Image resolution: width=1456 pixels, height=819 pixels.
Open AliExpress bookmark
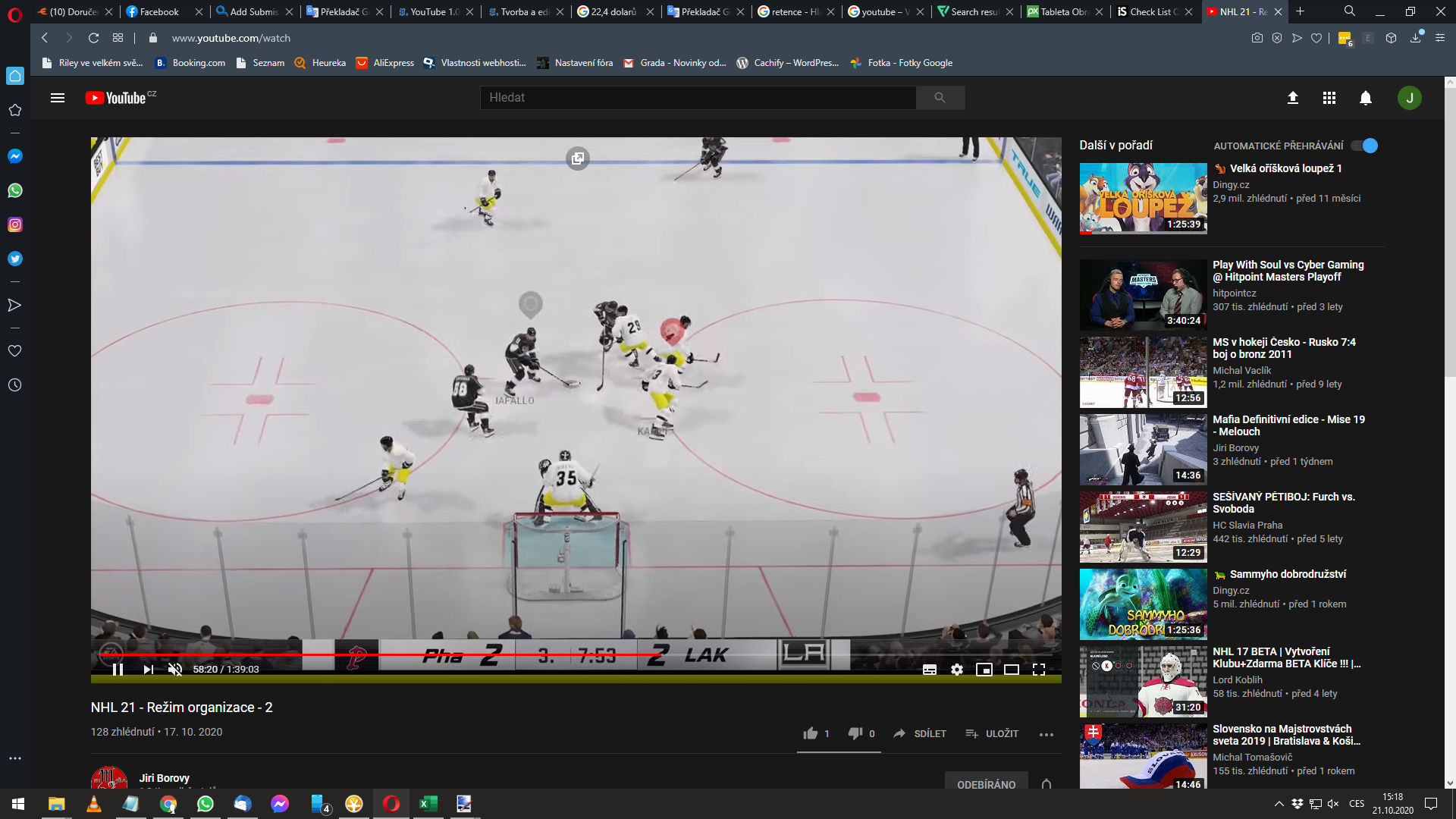(x=385, y=63)
